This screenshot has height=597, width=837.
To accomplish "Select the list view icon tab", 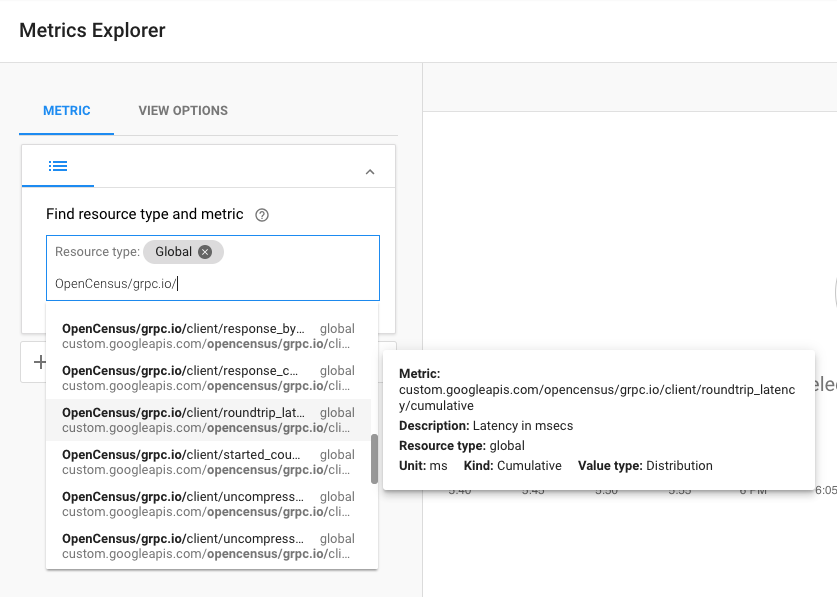I will (x=58, y=166).
